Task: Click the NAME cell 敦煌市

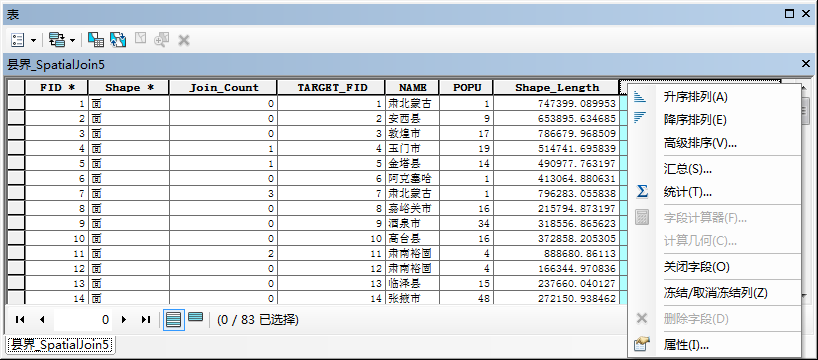Action: [x=412, y=134]
